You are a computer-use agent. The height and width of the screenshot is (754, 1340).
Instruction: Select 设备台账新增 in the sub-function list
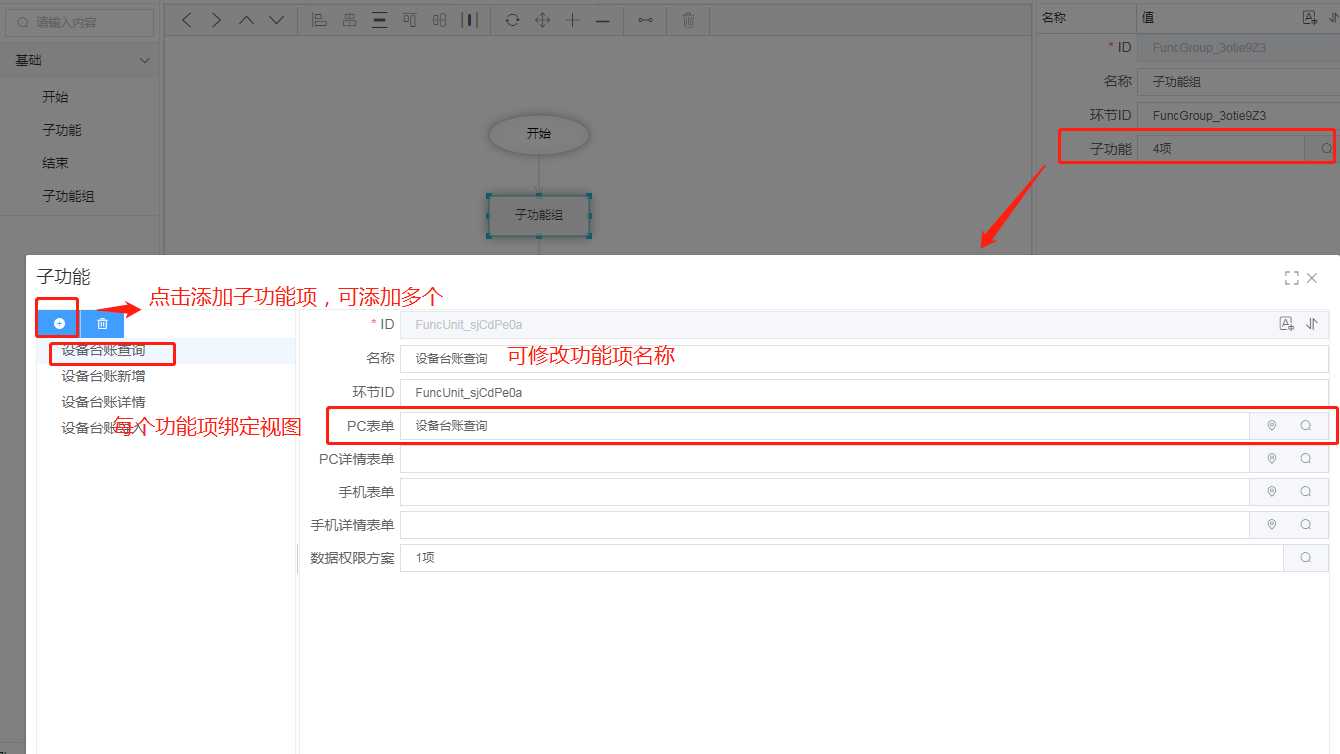pyautogui.click(x=104, y=376)
